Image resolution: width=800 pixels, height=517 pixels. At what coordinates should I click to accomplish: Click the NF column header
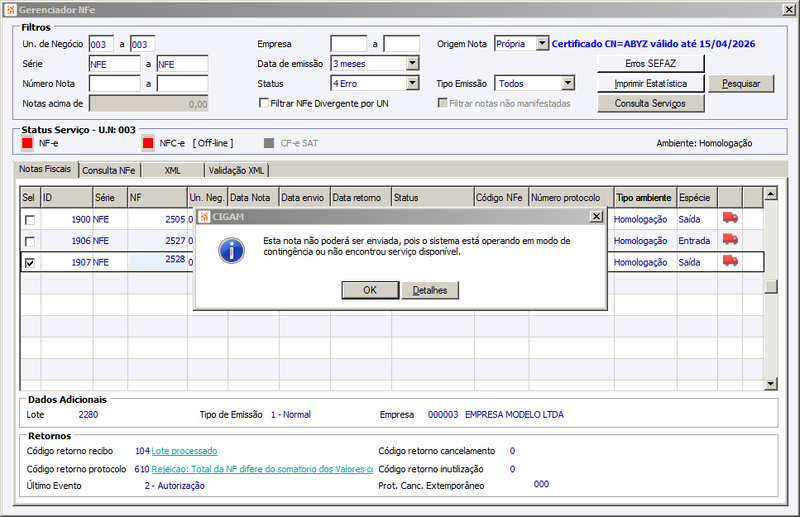(157, 198)
